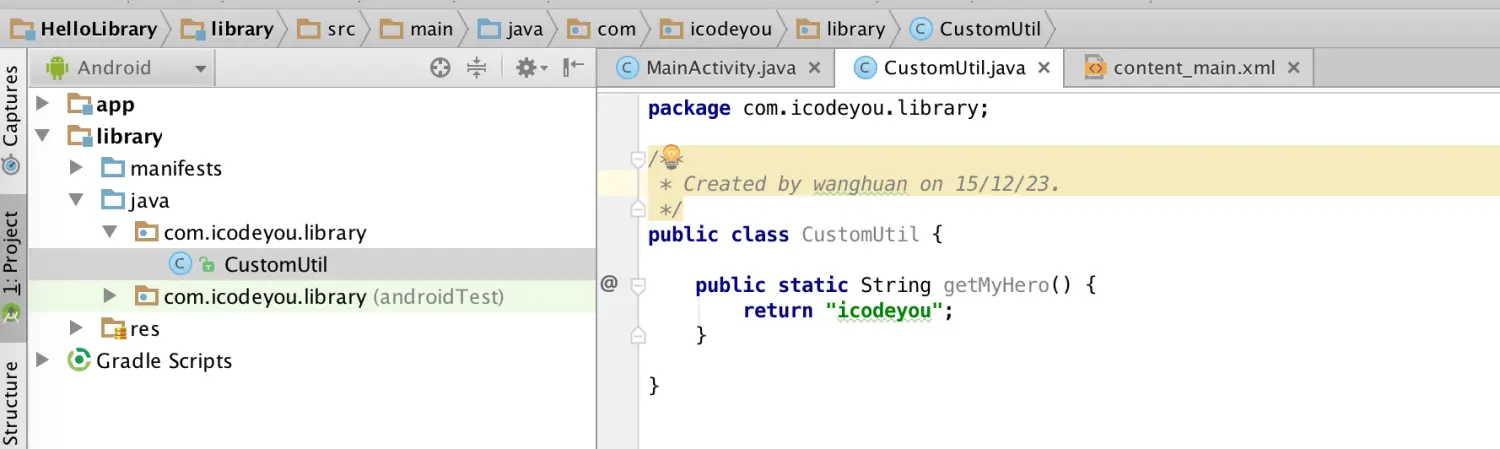Expand the manifests folder
Viewport: 1500px width, 449px height.
(76, 168)
